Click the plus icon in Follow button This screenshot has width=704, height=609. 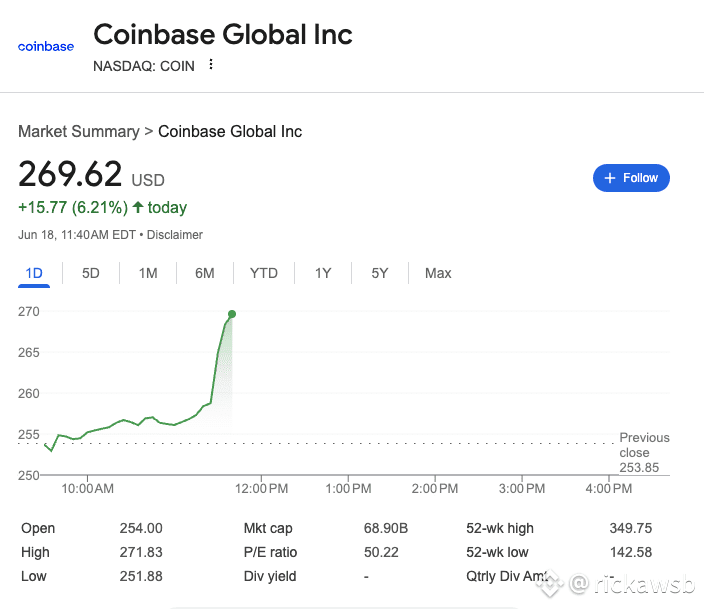tap(610, 178)
